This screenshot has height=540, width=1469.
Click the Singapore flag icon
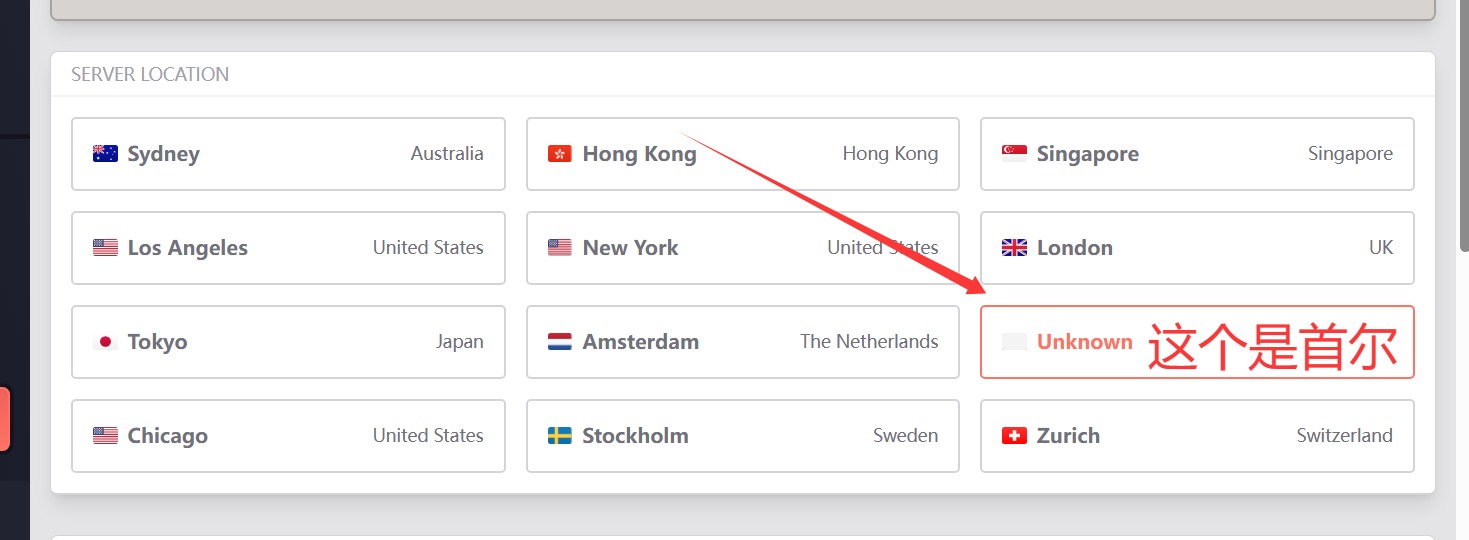tap(1014, 154)
